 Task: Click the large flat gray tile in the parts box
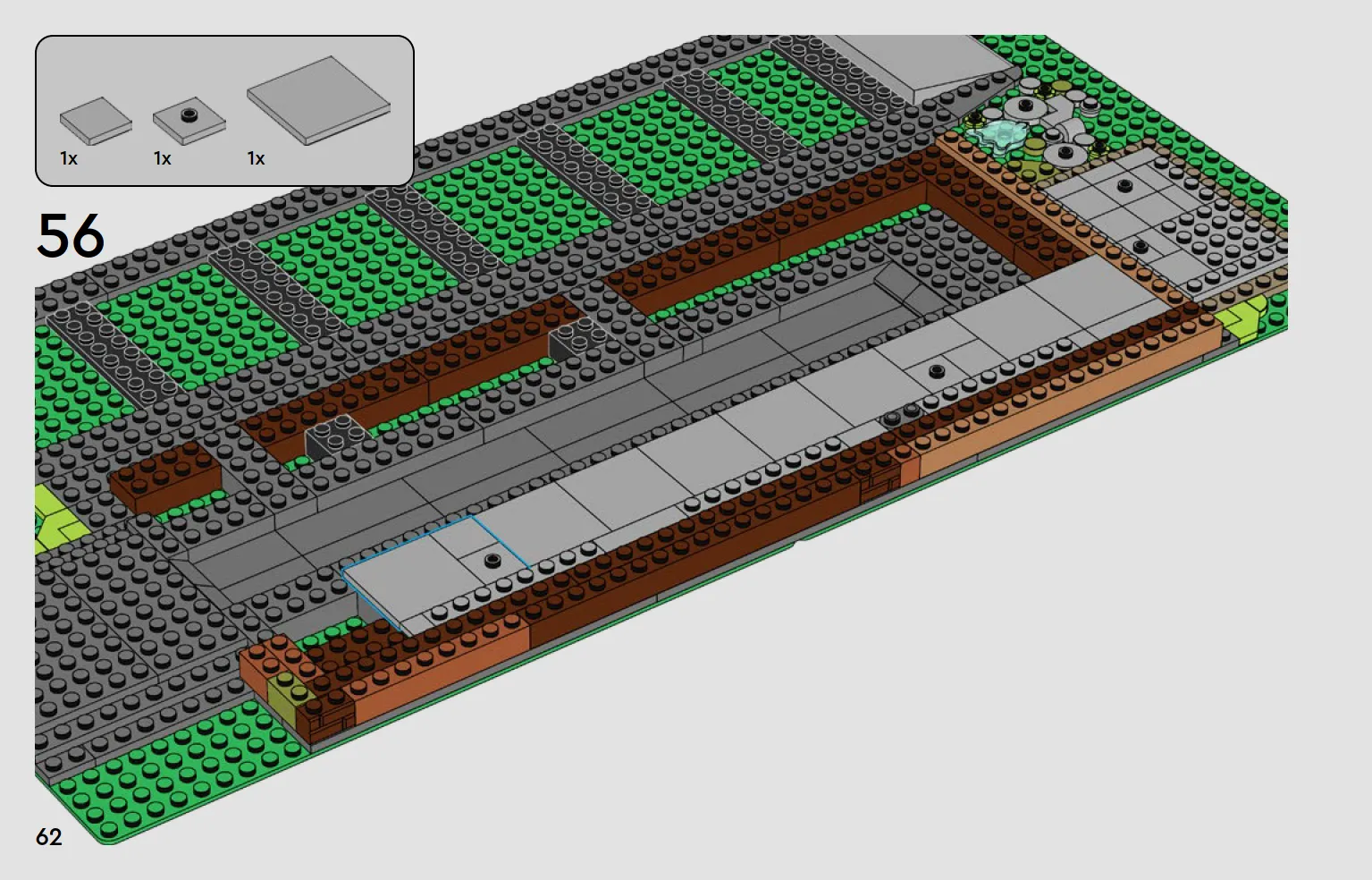318,100
